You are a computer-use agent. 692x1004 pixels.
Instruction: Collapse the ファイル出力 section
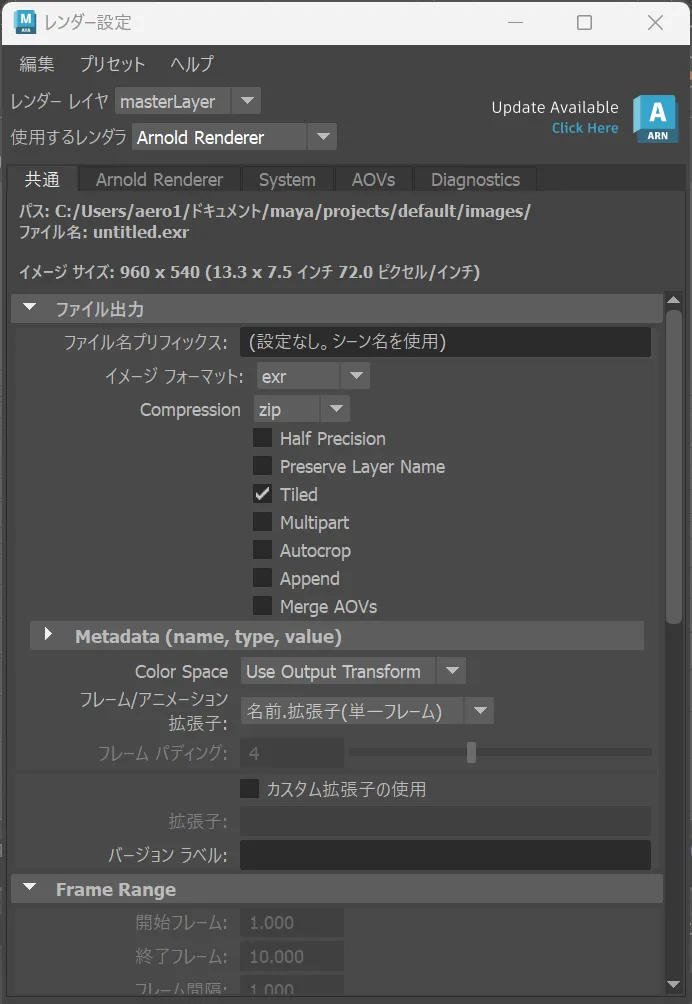pos(29,308)
